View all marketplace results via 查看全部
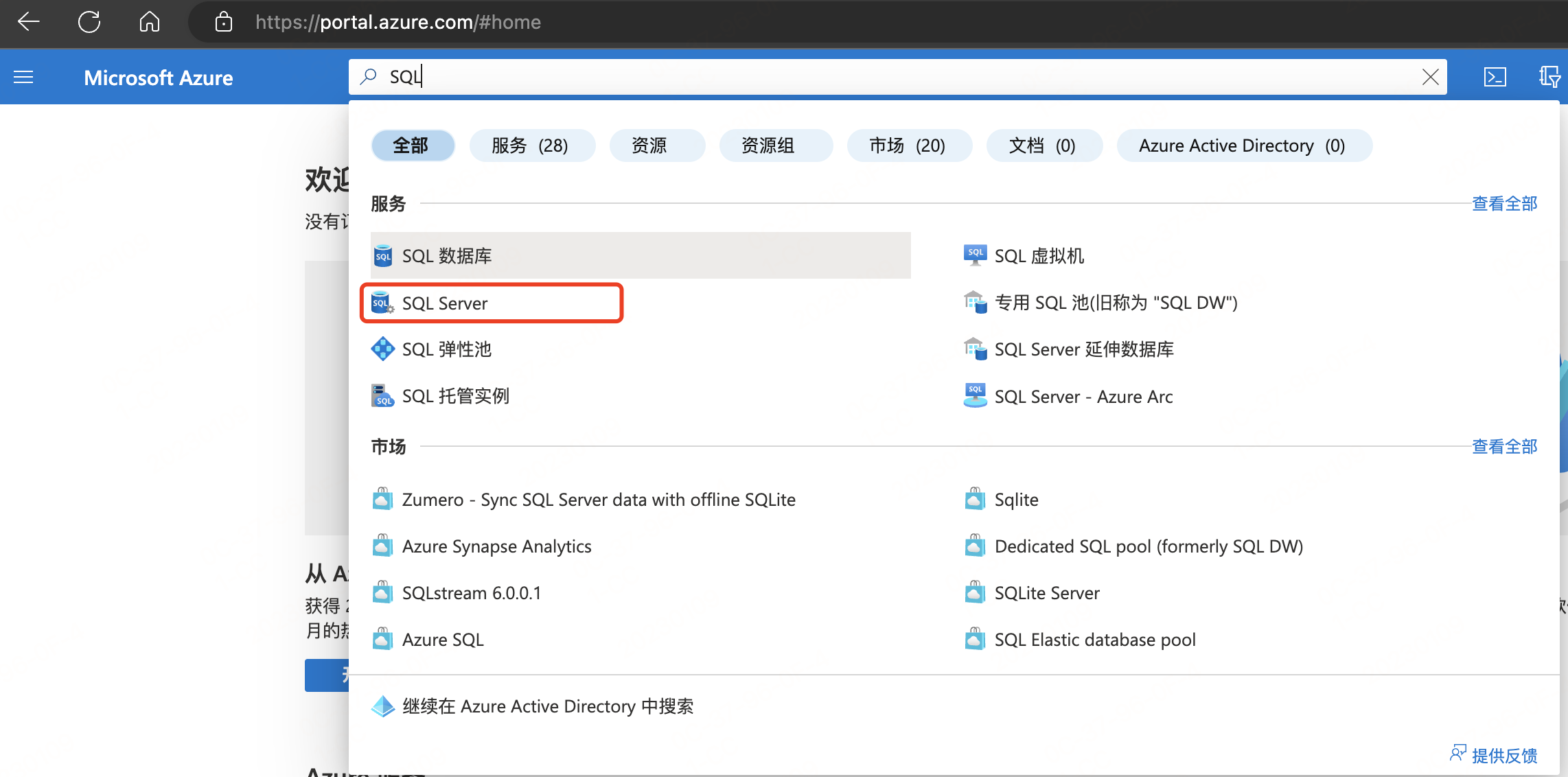 (1504, 447)
